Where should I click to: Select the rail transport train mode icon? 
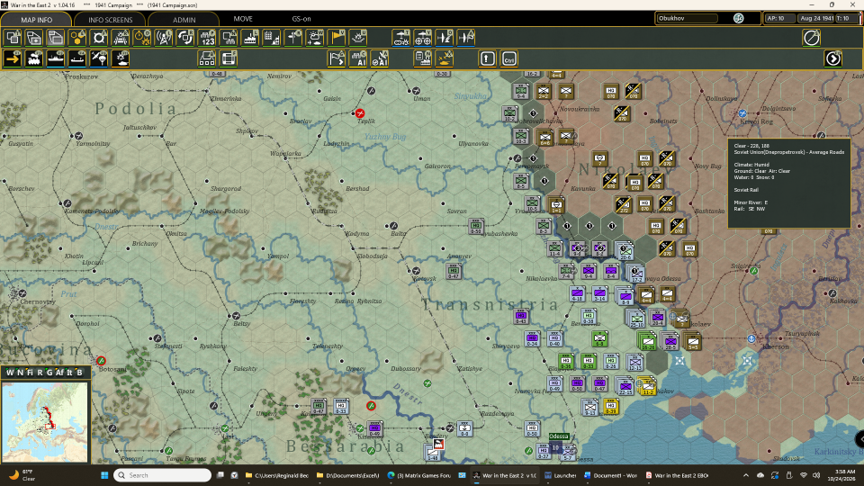pyautogui.click(x=34, y=58)
